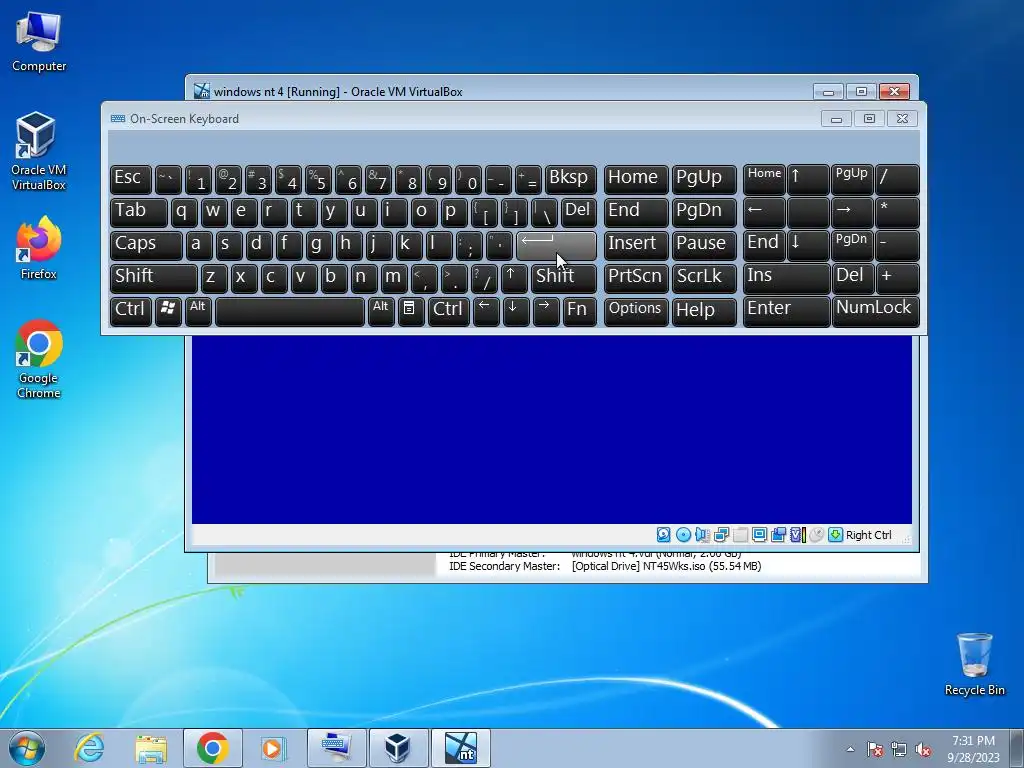Click the large Home key
The image size is (1024, 768).
(635, 180)
